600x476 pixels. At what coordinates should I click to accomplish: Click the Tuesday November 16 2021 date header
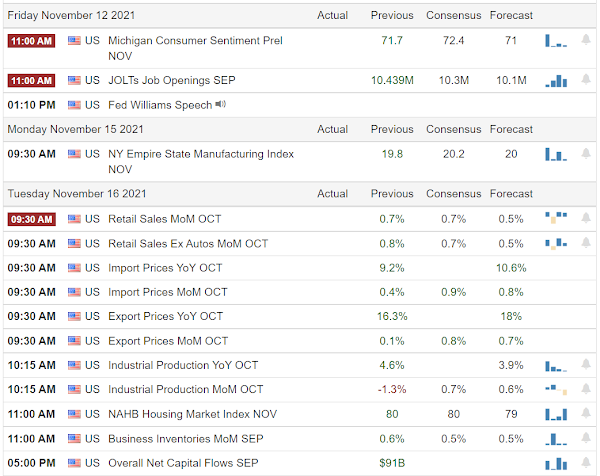coord(76,194)
